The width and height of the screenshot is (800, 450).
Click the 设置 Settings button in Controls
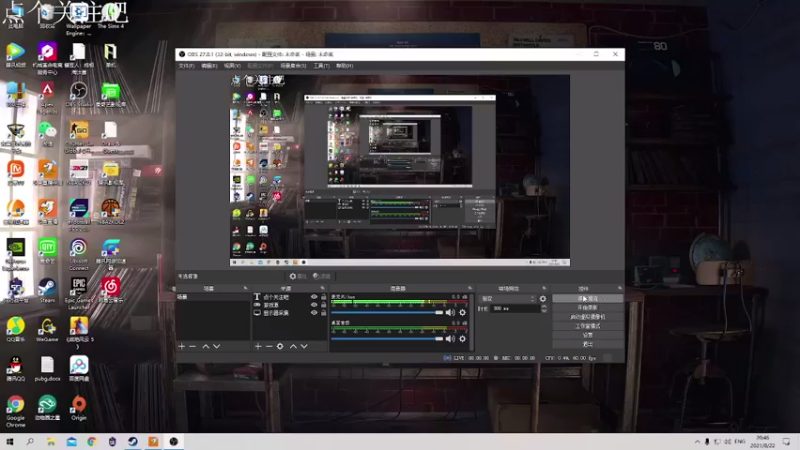point(587,335)
